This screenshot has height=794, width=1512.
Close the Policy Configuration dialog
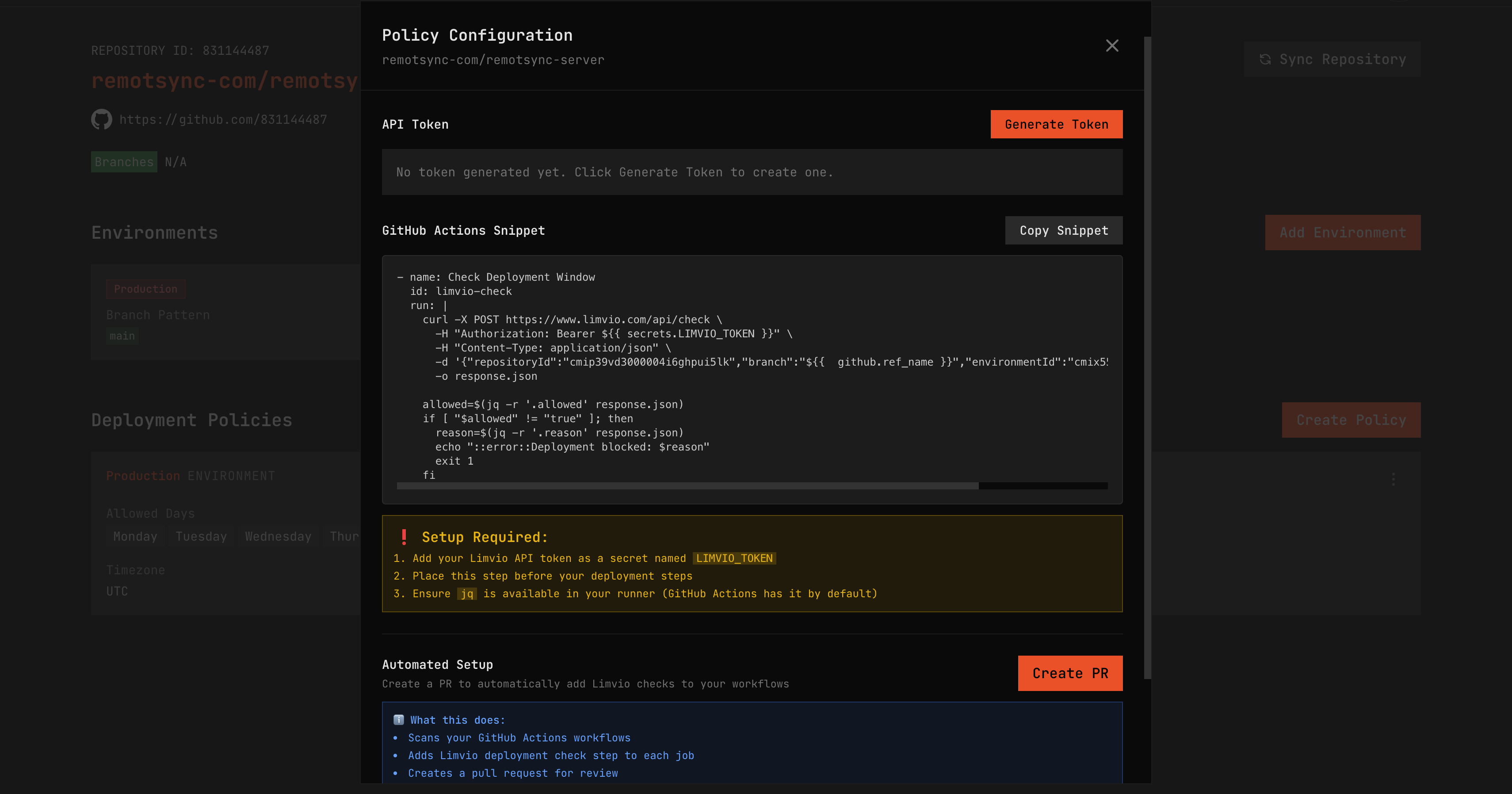[1112, 46]
